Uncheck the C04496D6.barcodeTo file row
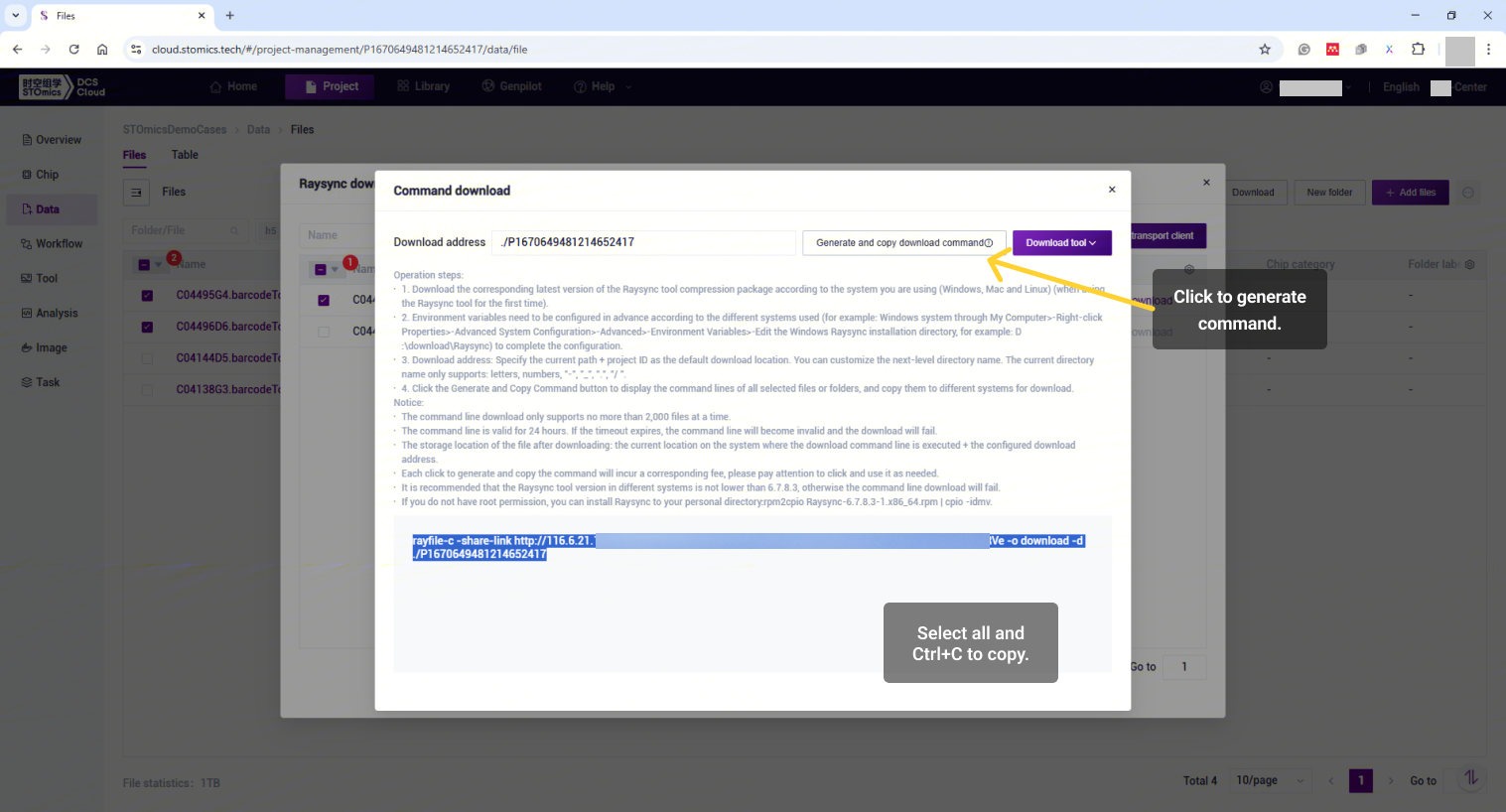Screen dimensions: 1506x812 point(147,328)
